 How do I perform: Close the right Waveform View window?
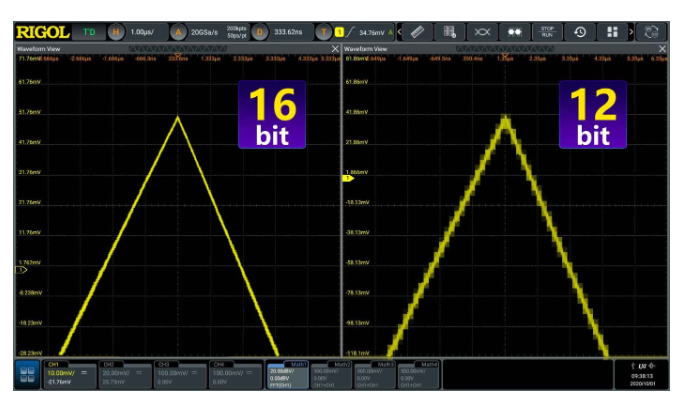tap(662, 49)
